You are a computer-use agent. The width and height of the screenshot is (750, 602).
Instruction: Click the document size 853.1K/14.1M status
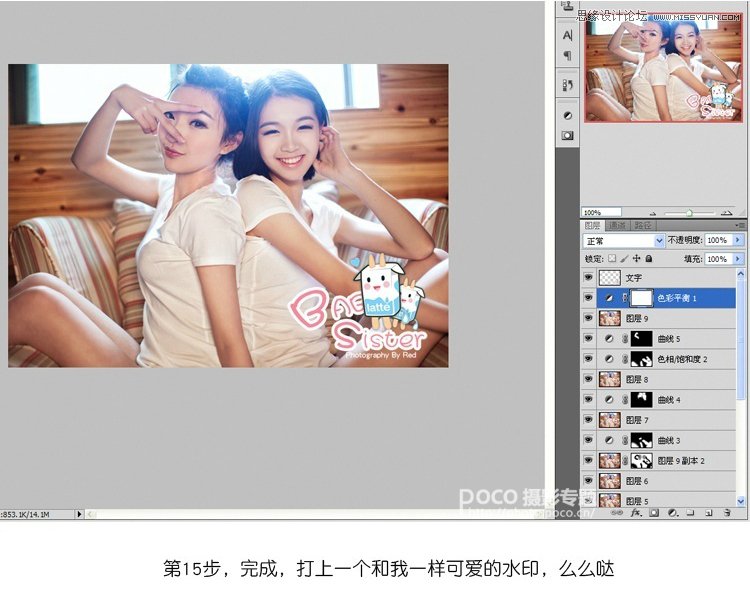tap(25, 514)
